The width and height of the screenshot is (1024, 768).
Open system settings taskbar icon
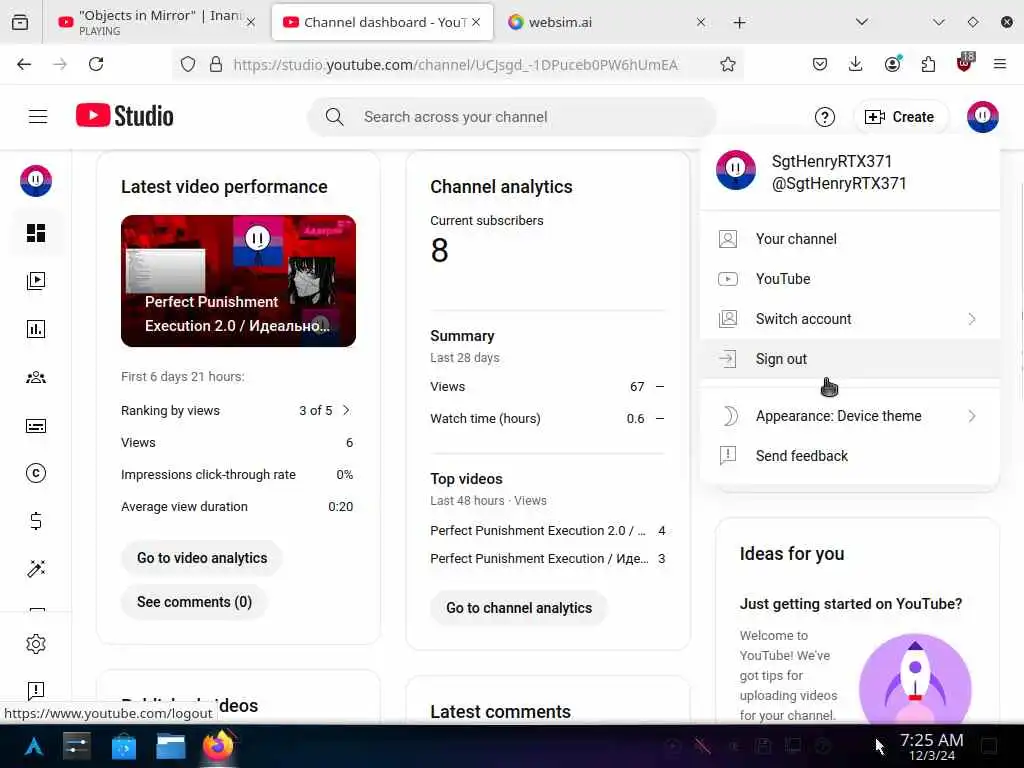pyautogui.click(x=76, y=746)
